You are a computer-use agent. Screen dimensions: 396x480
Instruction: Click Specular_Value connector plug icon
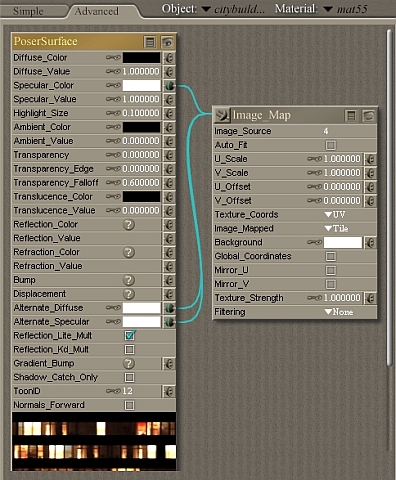pos(169,99)
